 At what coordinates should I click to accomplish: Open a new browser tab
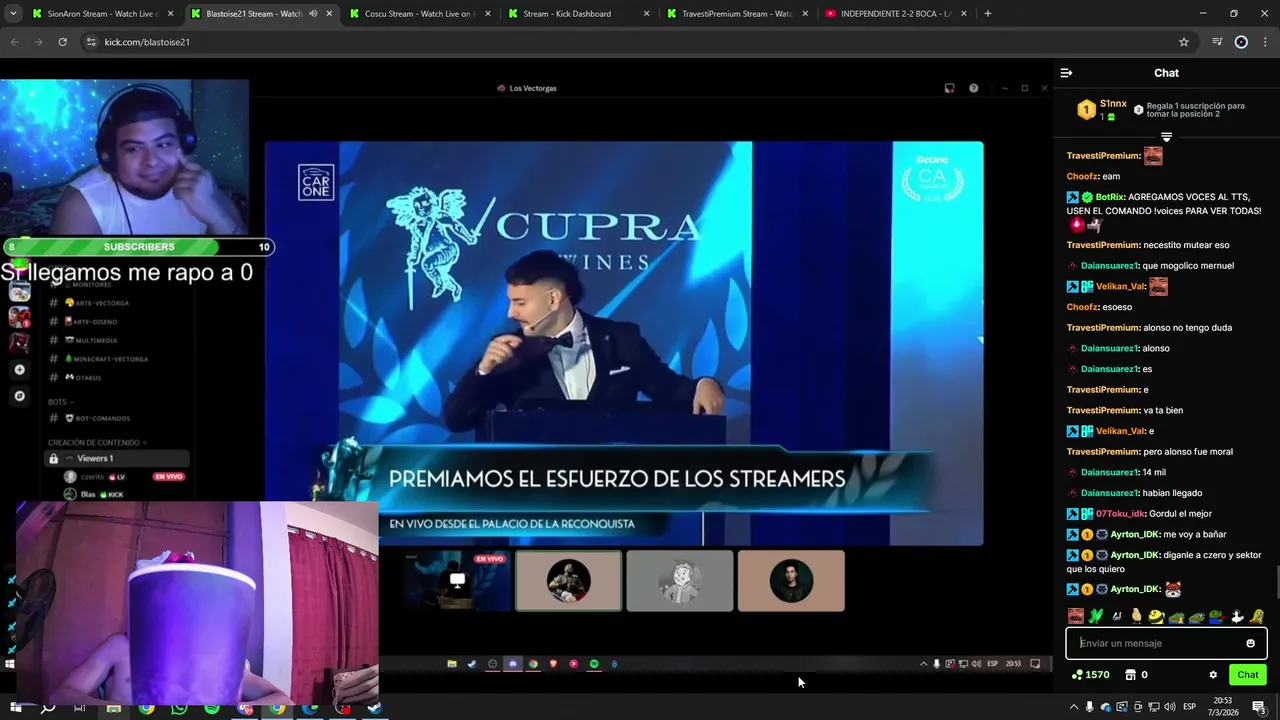pos(988,14)
